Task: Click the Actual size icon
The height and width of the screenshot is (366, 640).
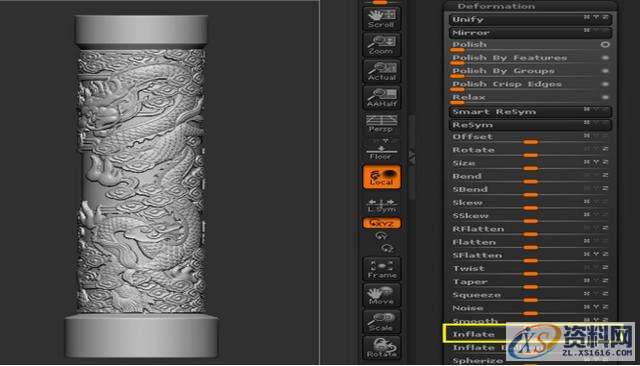Action: coord(381,71)
